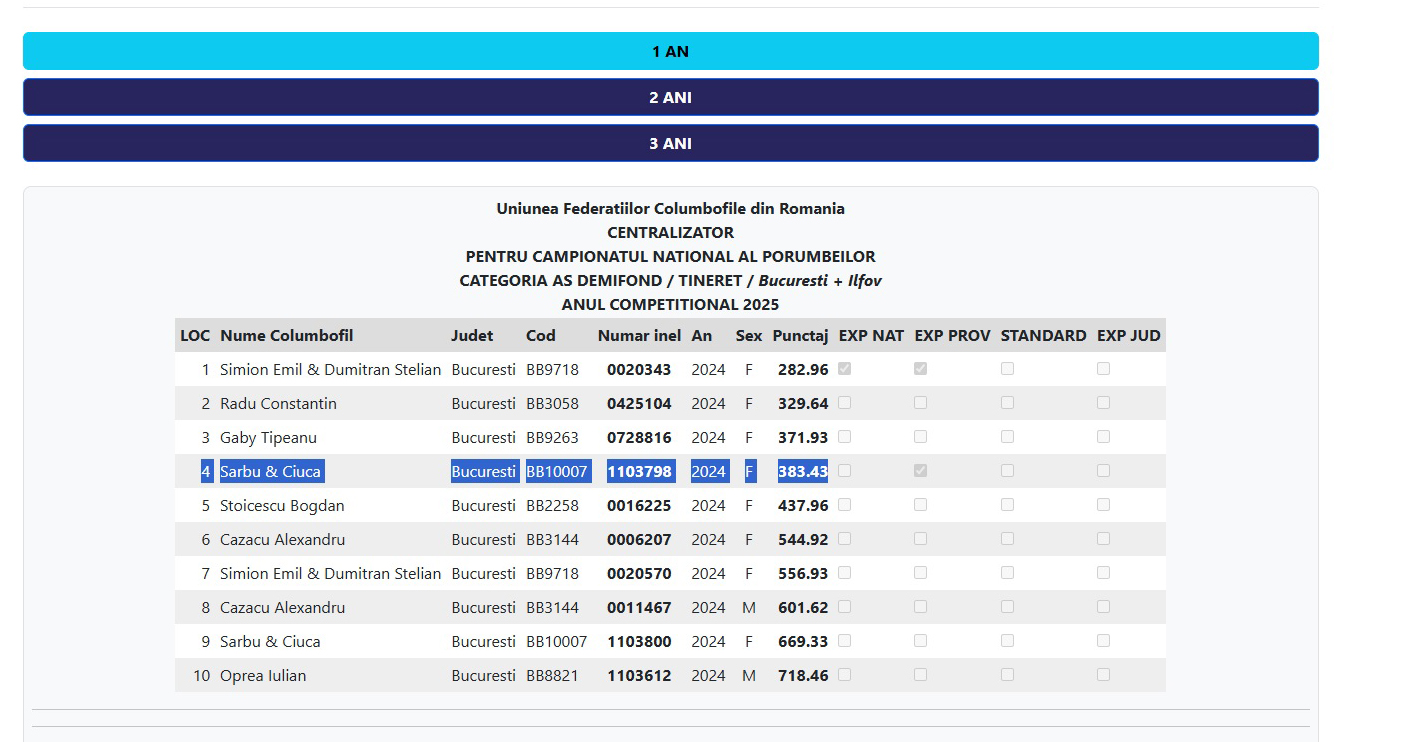Screen dimensions: 1406x742
Task: Switch to the 2 ANI tab
Action: coord(670,97)
